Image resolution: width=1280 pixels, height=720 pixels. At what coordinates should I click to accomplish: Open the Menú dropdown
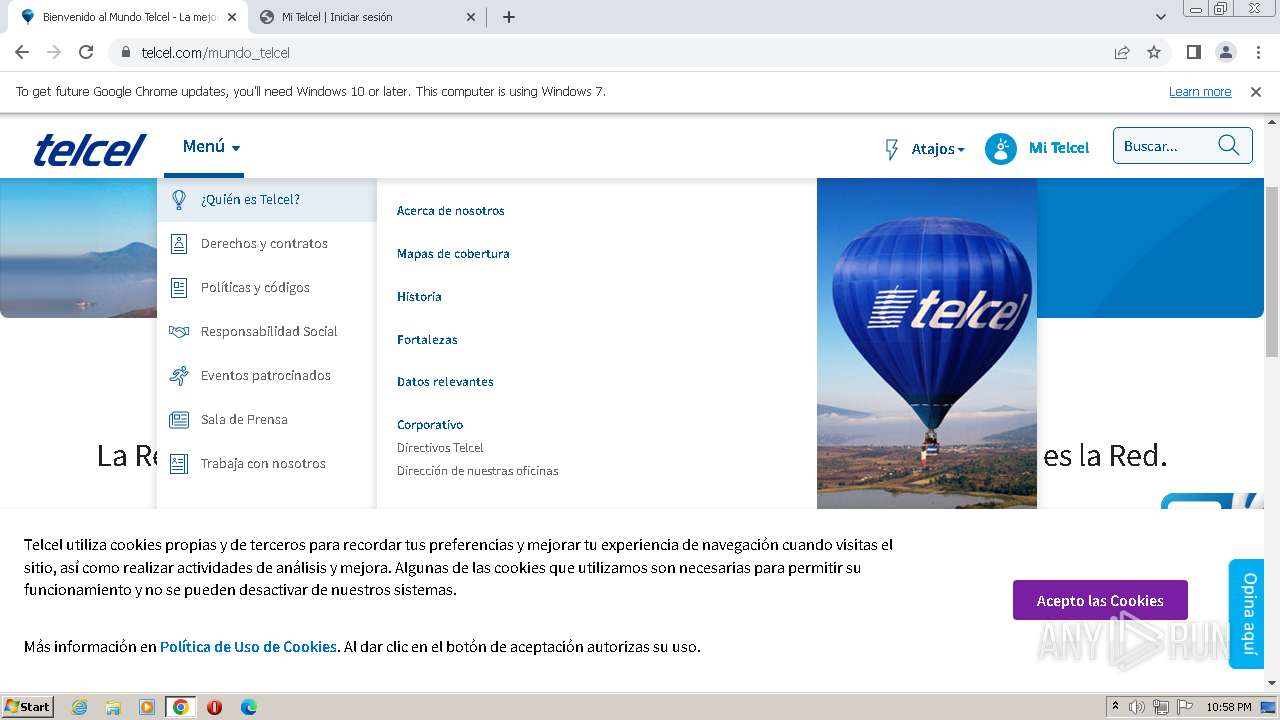click(211, 147)
